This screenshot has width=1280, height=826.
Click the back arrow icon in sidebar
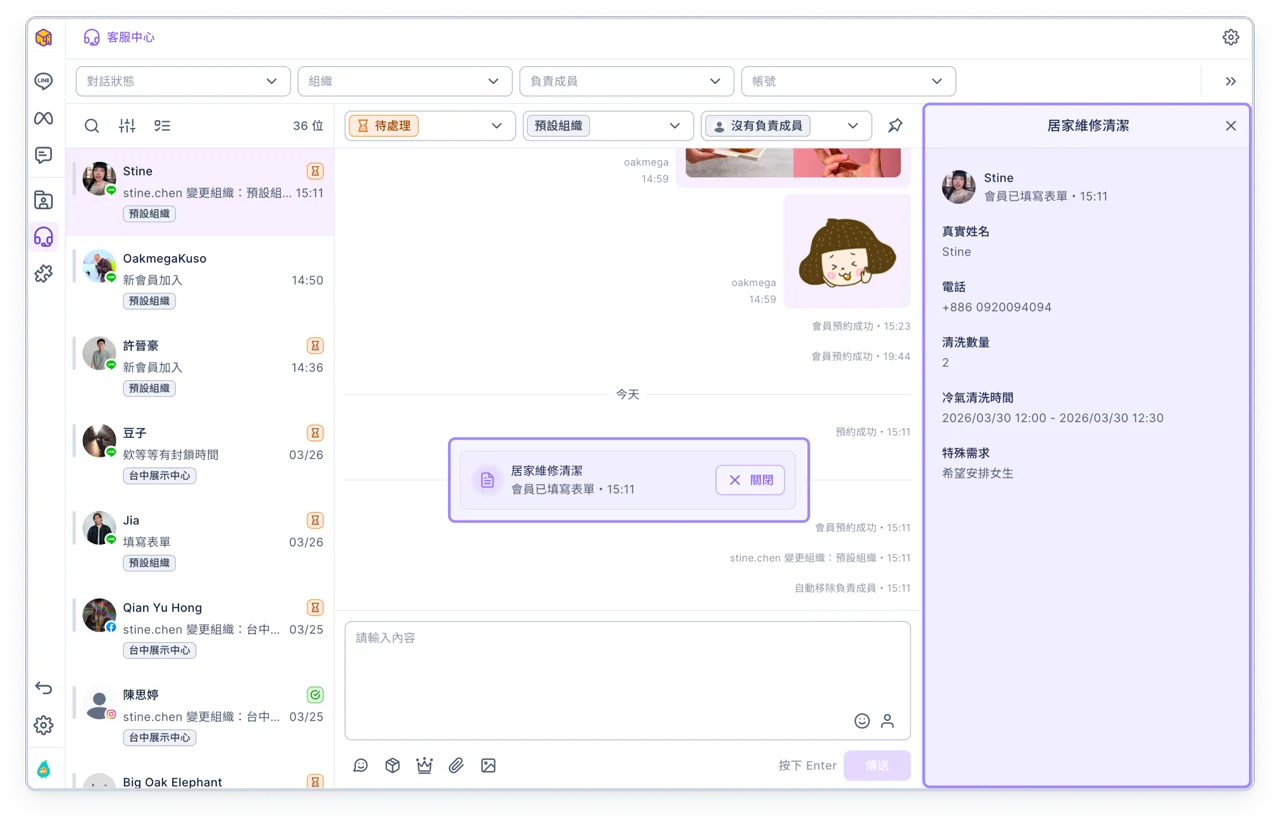(x=43, y=688)
